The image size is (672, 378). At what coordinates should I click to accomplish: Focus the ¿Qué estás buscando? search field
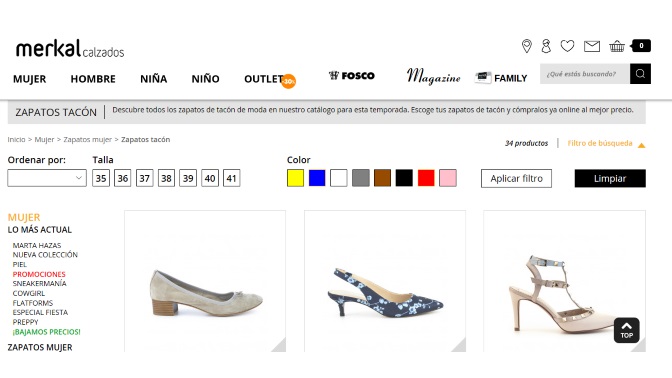585,74
